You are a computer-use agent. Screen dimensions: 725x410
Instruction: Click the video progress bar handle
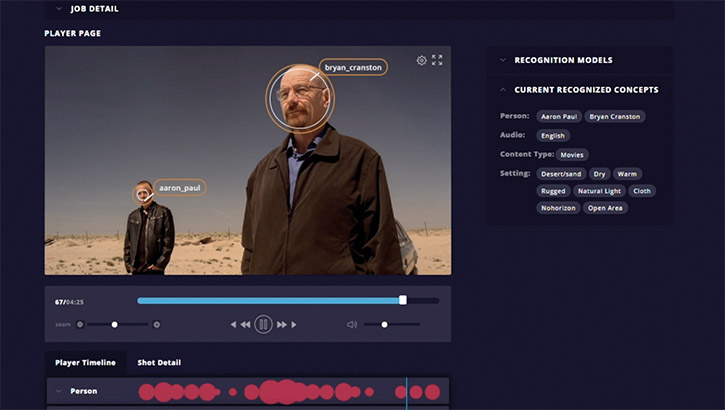pyautogui.click(x=403, y=300)
